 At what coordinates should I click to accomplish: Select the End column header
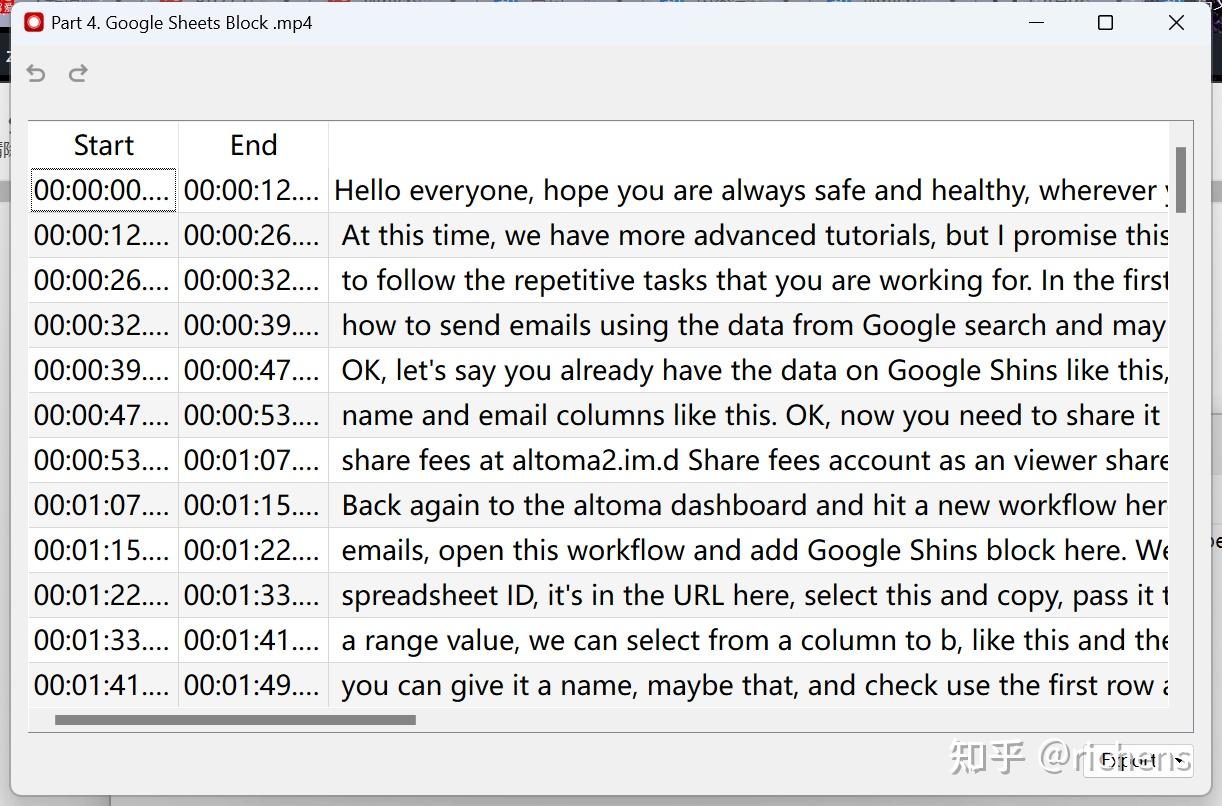(x=253, y=145)
